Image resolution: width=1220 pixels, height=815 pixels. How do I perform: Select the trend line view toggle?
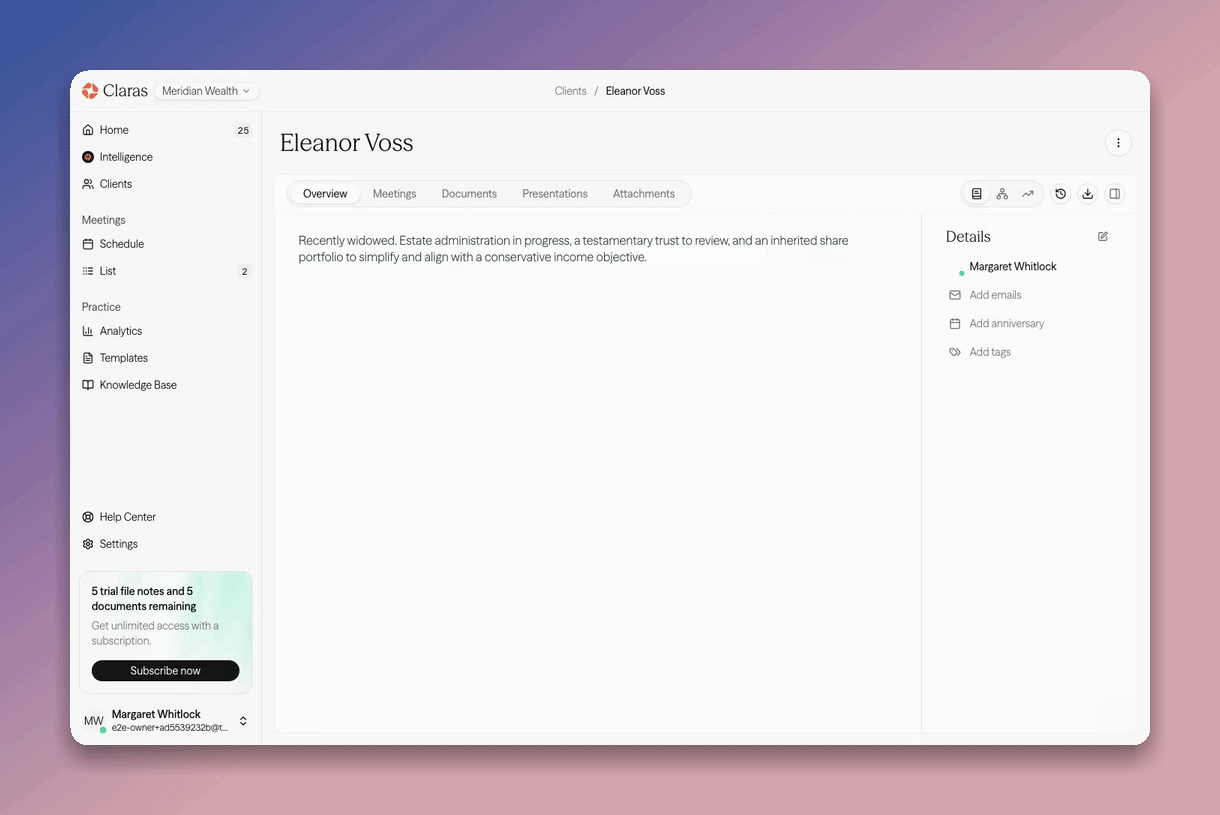click(x=1027, y=194)
